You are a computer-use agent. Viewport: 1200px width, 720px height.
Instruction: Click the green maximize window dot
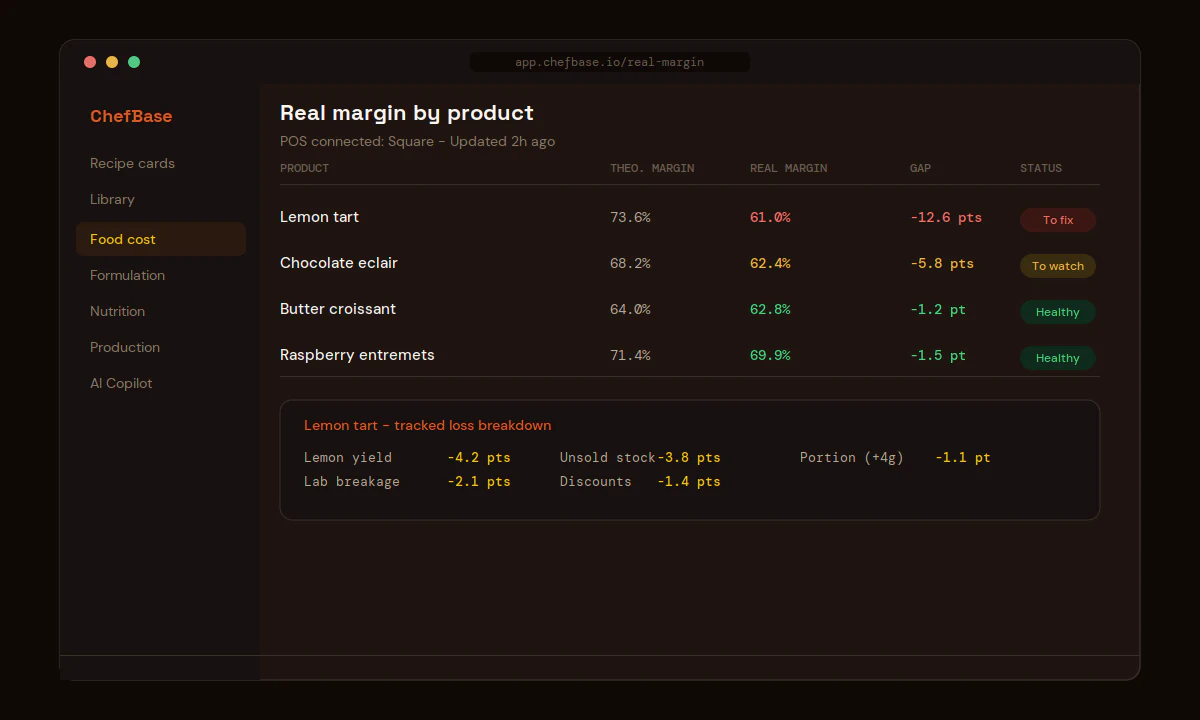tap(134, 62)
